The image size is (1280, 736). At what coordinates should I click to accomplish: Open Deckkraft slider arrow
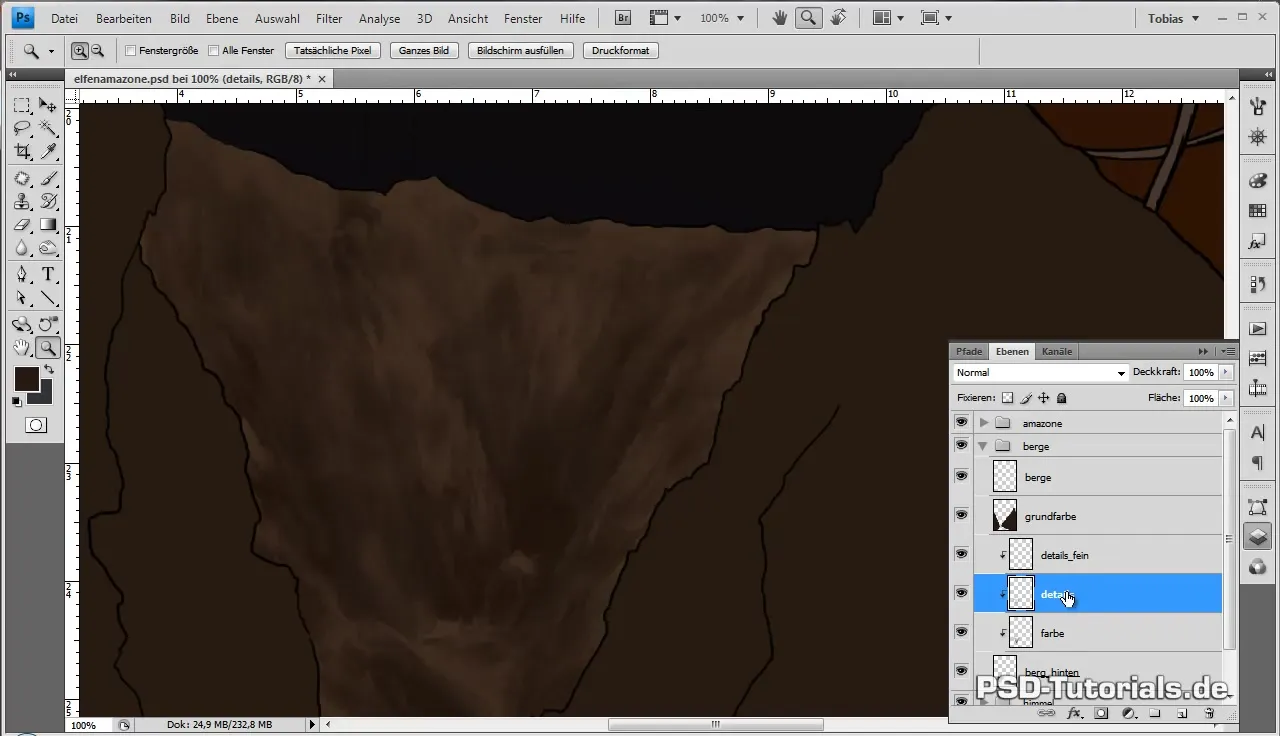click(x=1226, y=372)
